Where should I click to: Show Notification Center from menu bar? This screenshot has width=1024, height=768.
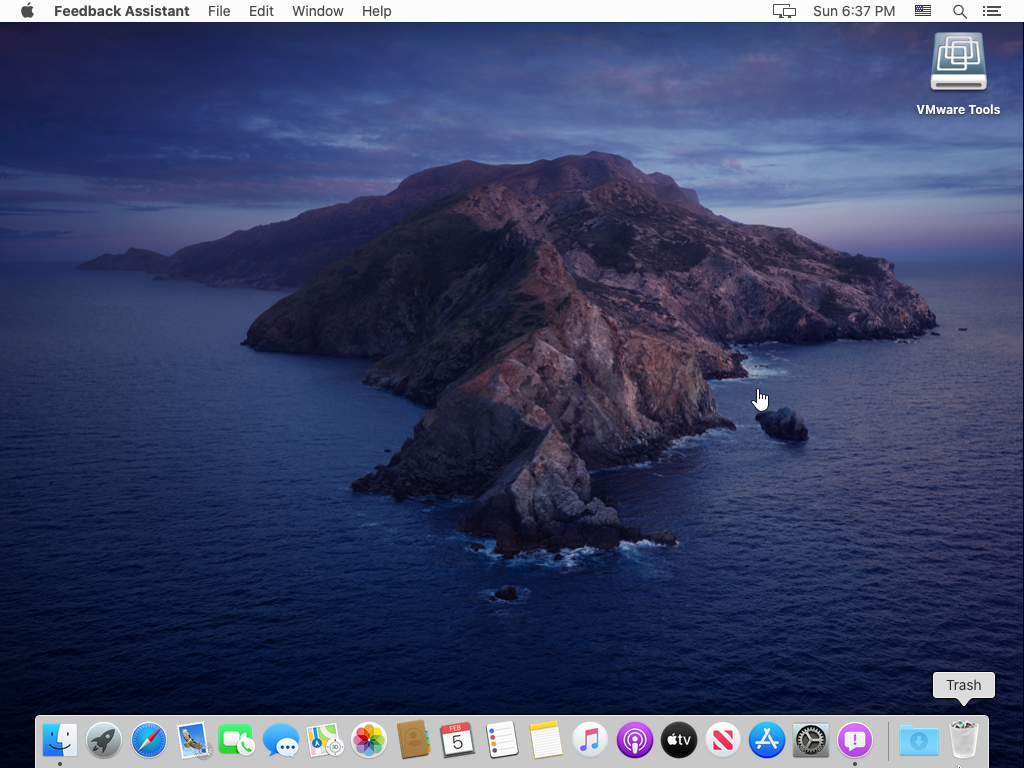[x=992, y=11]
